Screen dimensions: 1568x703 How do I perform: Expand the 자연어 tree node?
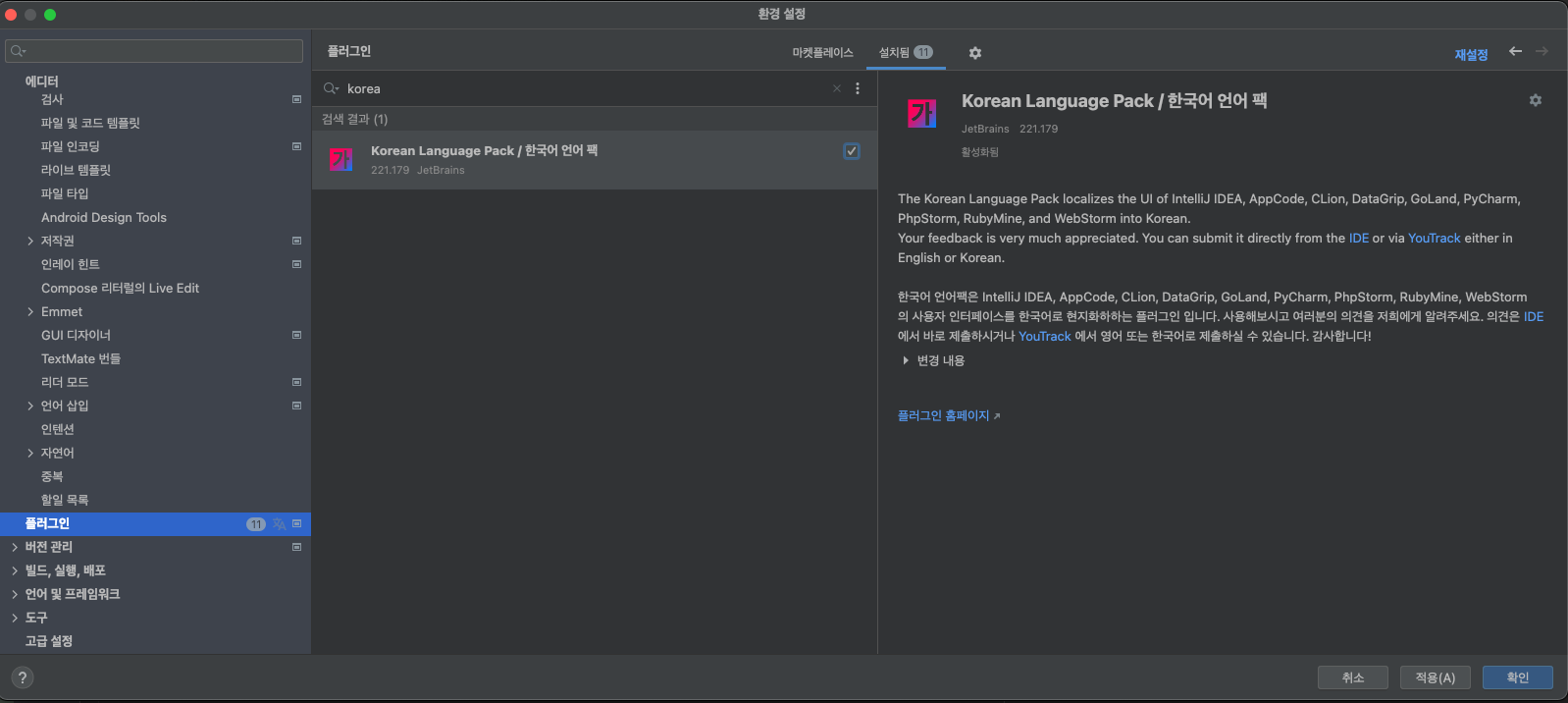(x=30, y=453)
